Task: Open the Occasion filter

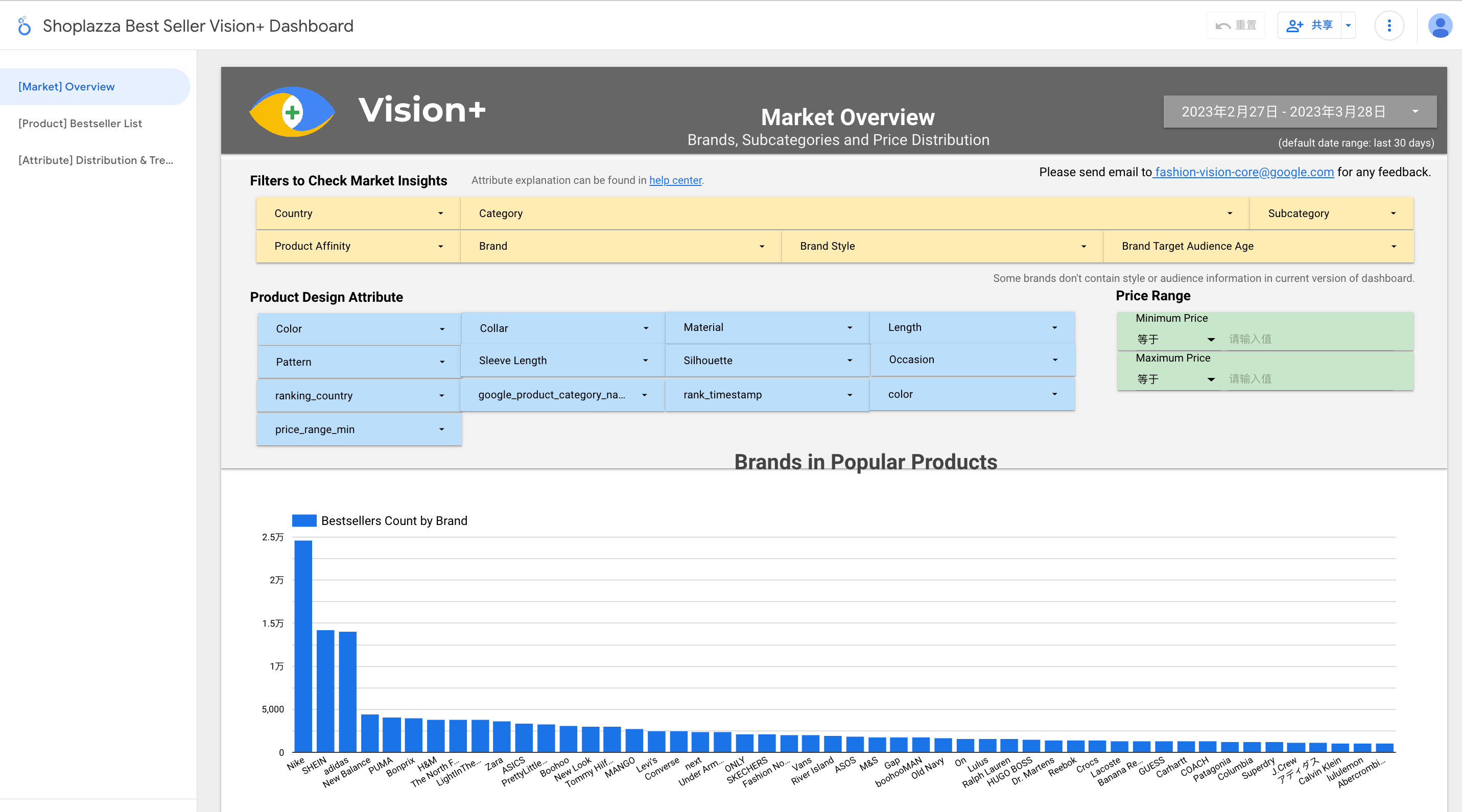Action: 972,360
